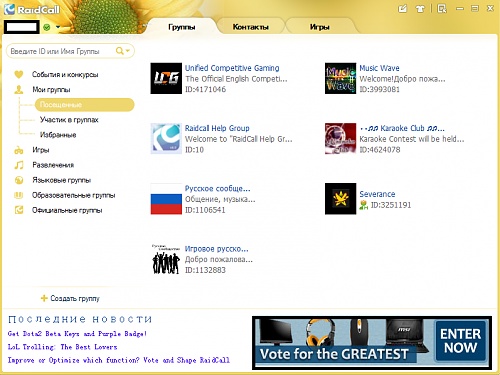This screenshot has height=375, width=500.
Task: Open the Karaoke Club group link
Action: 402,128
